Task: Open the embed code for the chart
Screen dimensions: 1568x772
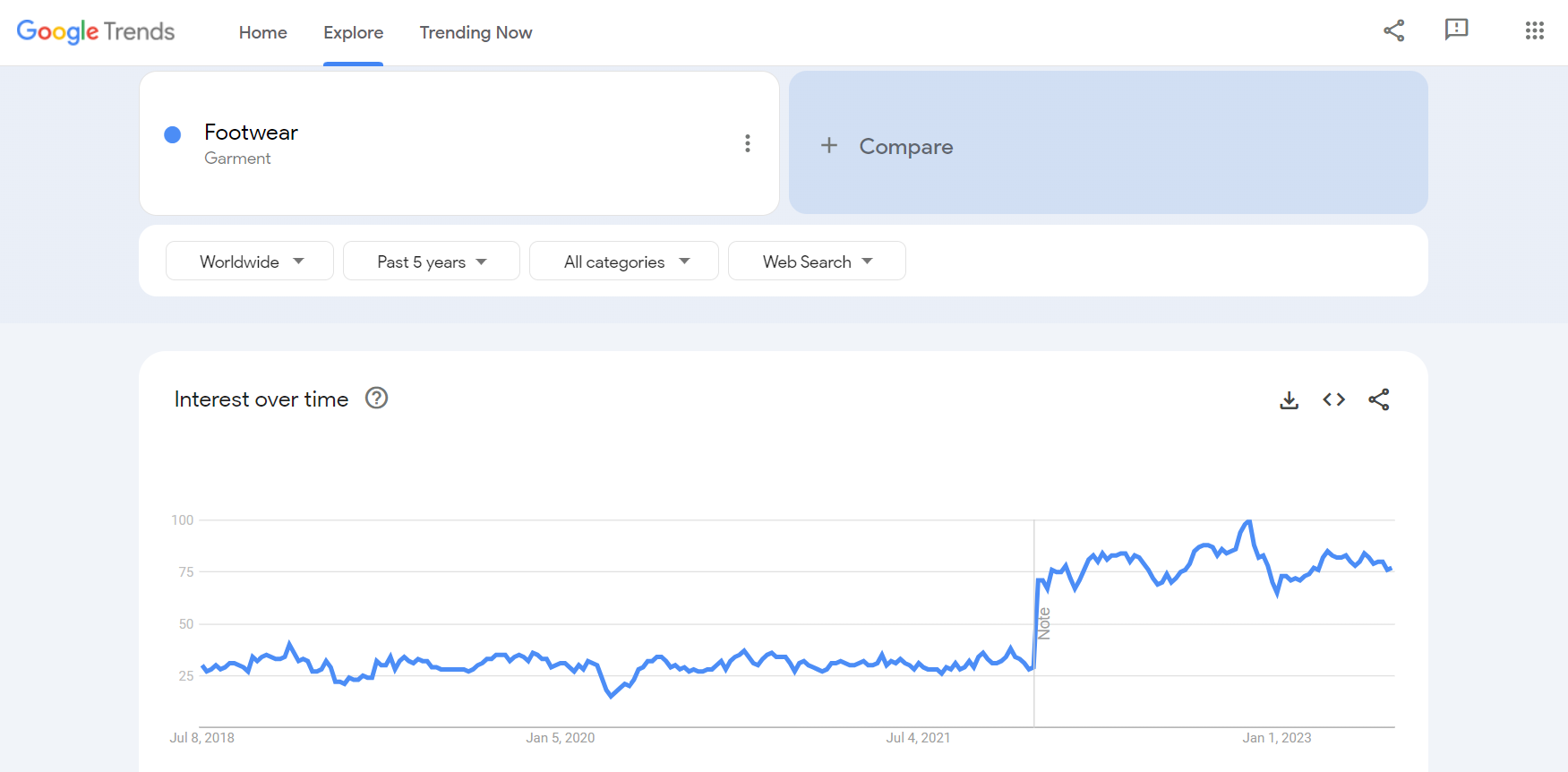Action: (x=1333, y=400)
